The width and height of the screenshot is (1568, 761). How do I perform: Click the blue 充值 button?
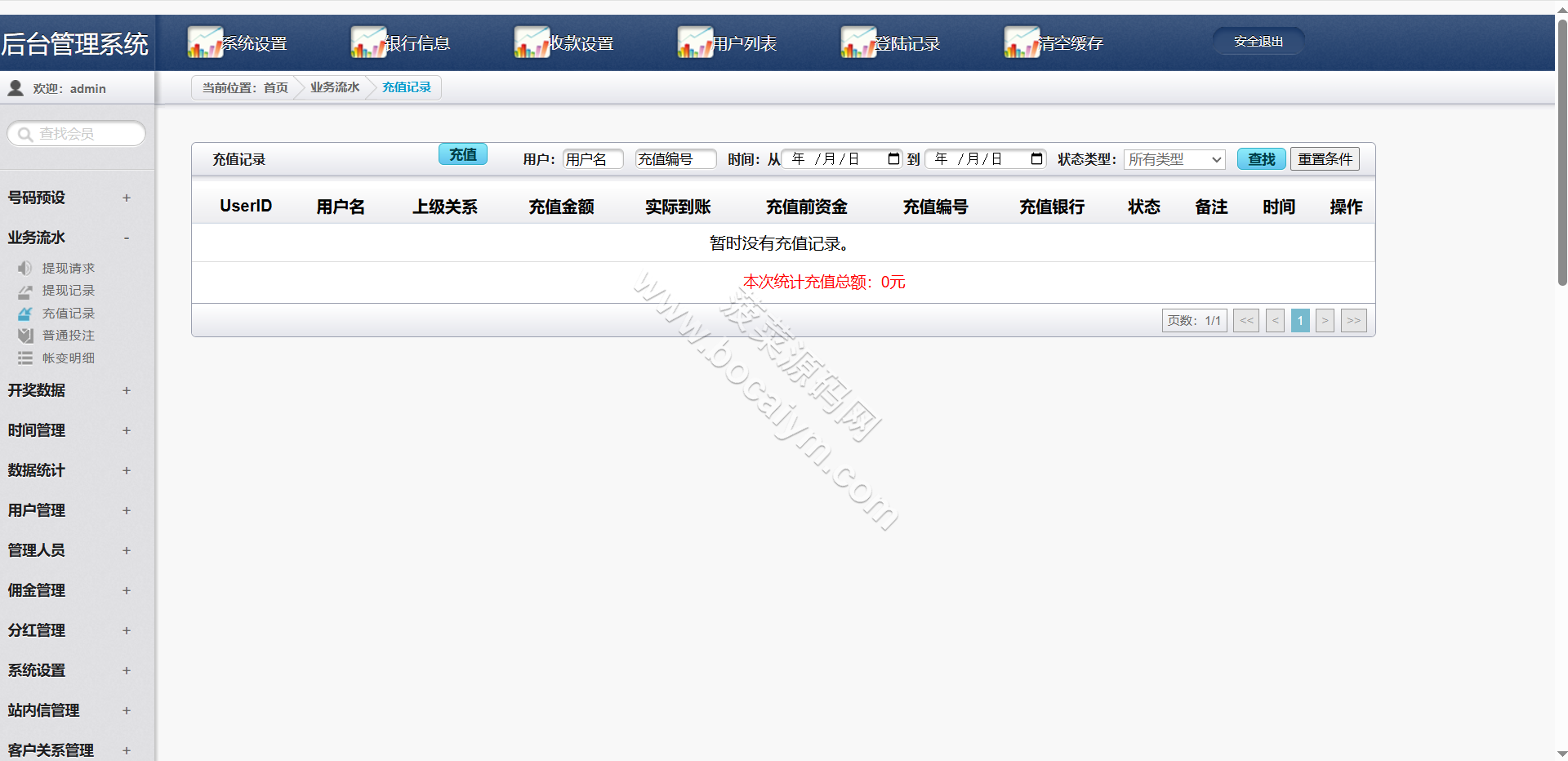tap(463, 154)
